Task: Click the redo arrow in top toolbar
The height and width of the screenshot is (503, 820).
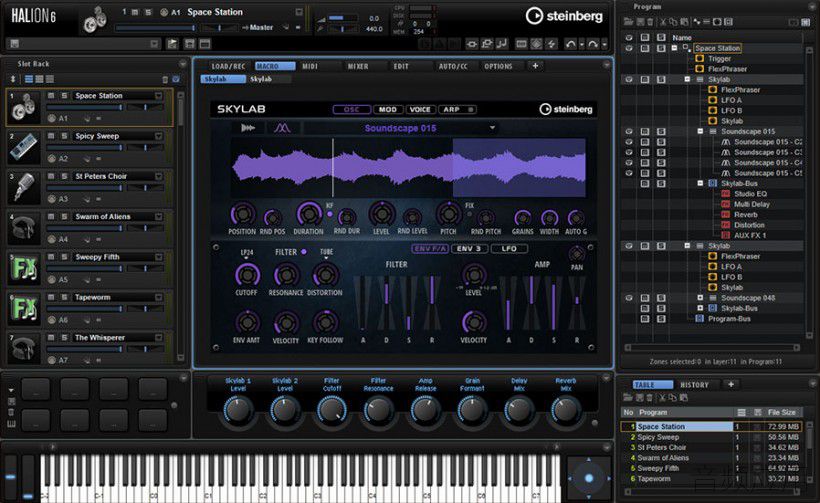Action: coord(593,44)
